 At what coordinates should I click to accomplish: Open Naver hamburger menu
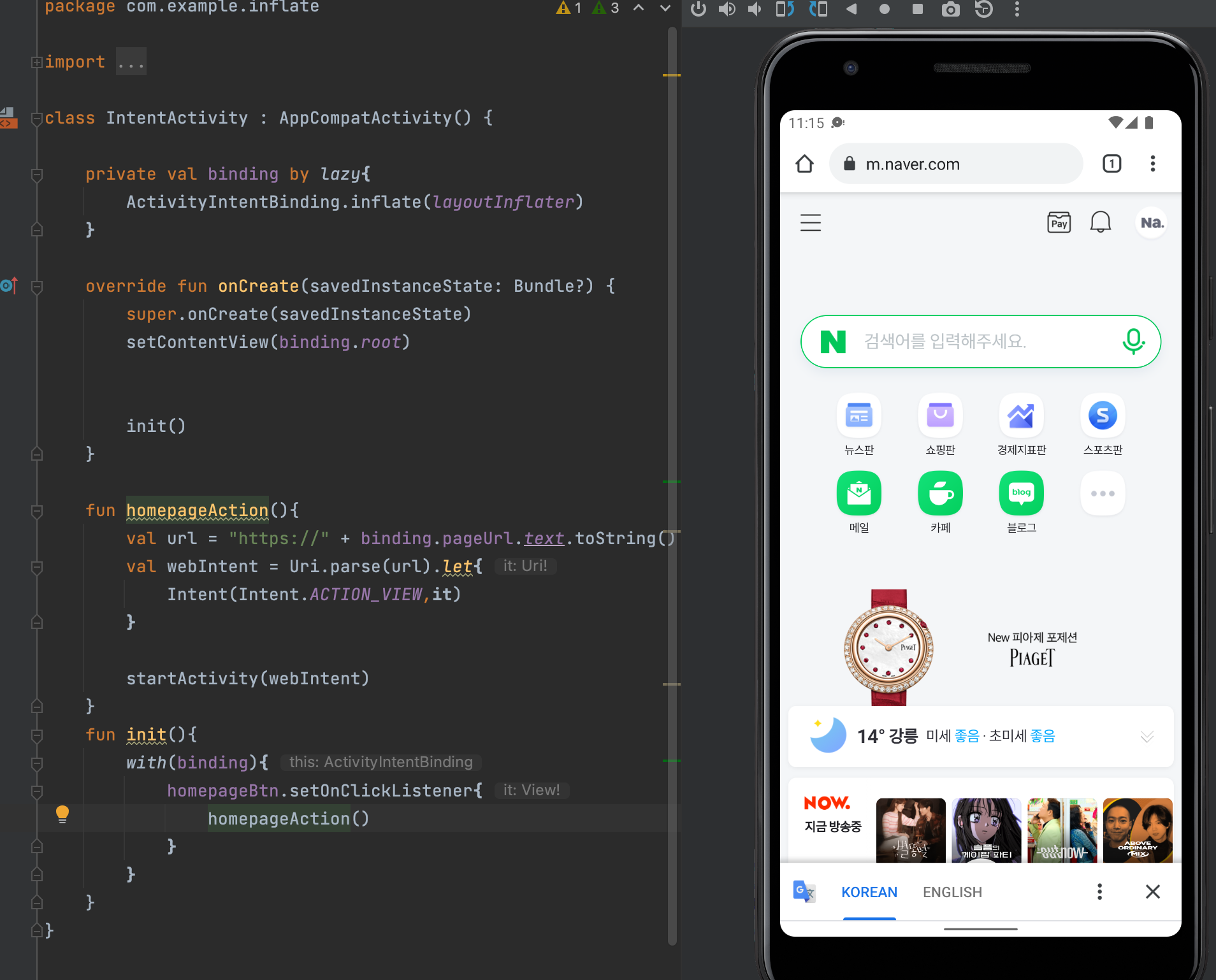(811, 223)
